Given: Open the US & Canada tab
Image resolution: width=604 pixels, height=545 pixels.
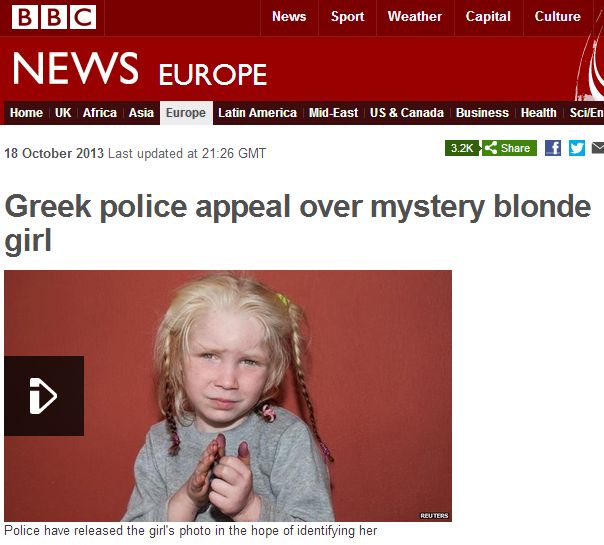Looking at the screenshot, I should (407, 113).
